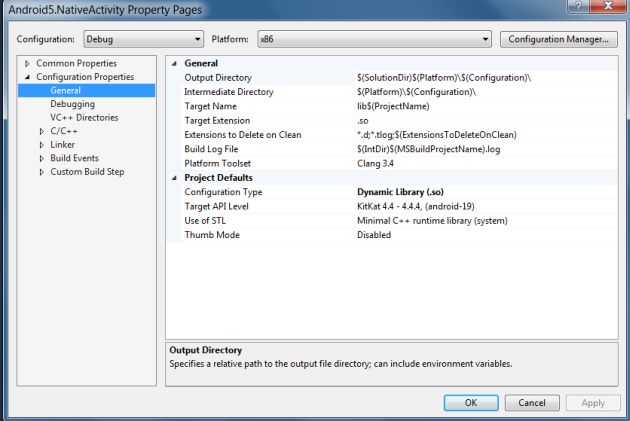This screenshot has height=421, width=630.
Task: Expand the Custom Build Step node
Action: point(41,172)
